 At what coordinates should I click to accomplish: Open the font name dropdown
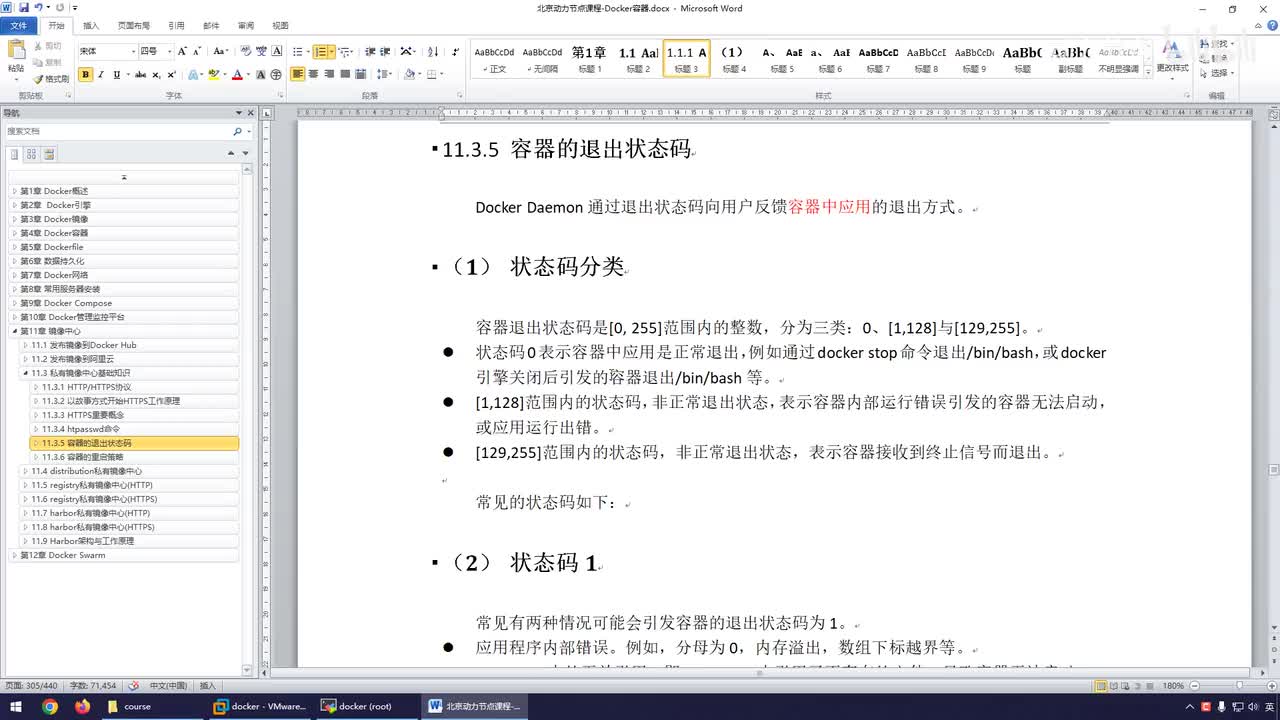133,51
